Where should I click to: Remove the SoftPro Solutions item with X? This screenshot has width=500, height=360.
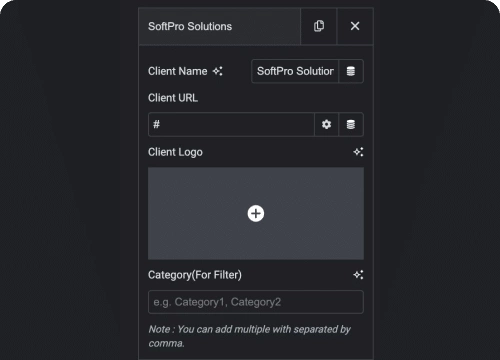point(355,26)
